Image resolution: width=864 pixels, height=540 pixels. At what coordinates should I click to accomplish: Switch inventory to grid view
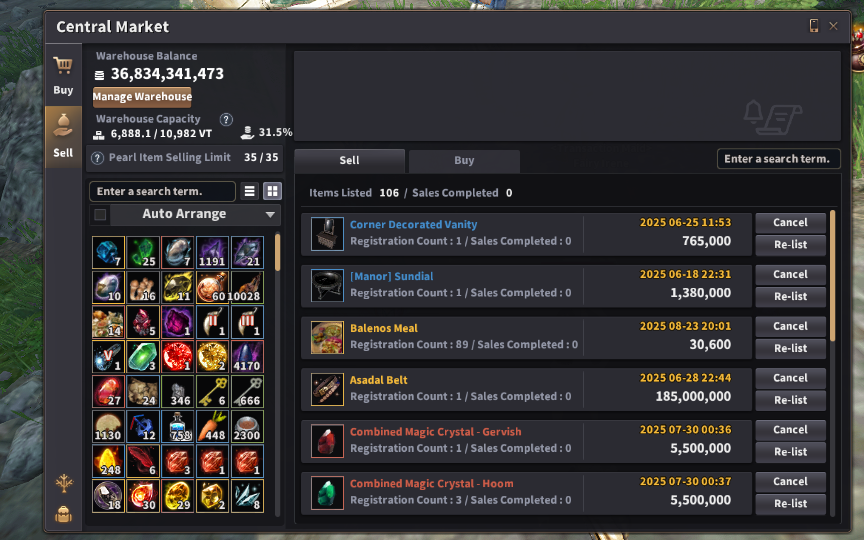coord(272,191)
